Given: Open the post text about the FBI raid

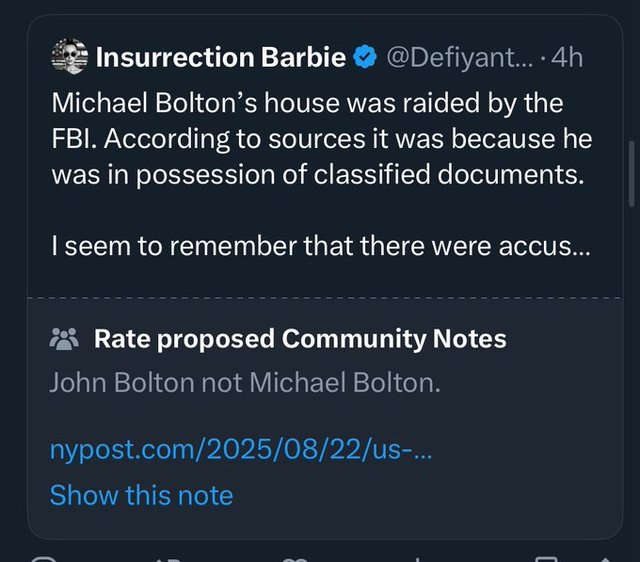Looking at the screenshot, I should click(320, 140).
